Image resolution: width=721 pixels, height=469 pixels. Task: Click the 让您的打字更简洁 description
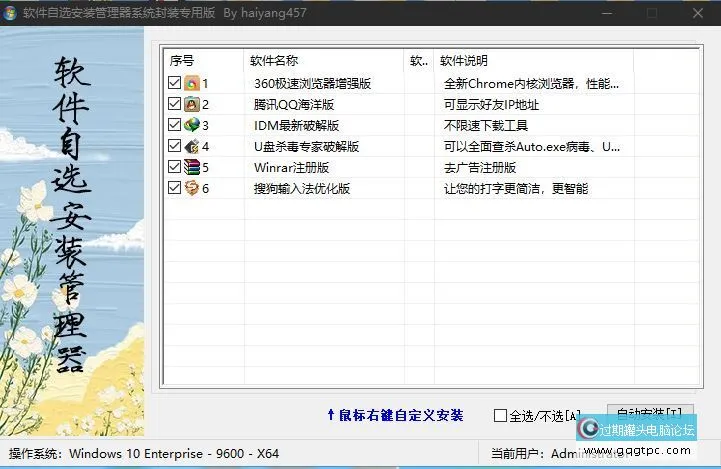pyautogui.click(x=516, y=189)
